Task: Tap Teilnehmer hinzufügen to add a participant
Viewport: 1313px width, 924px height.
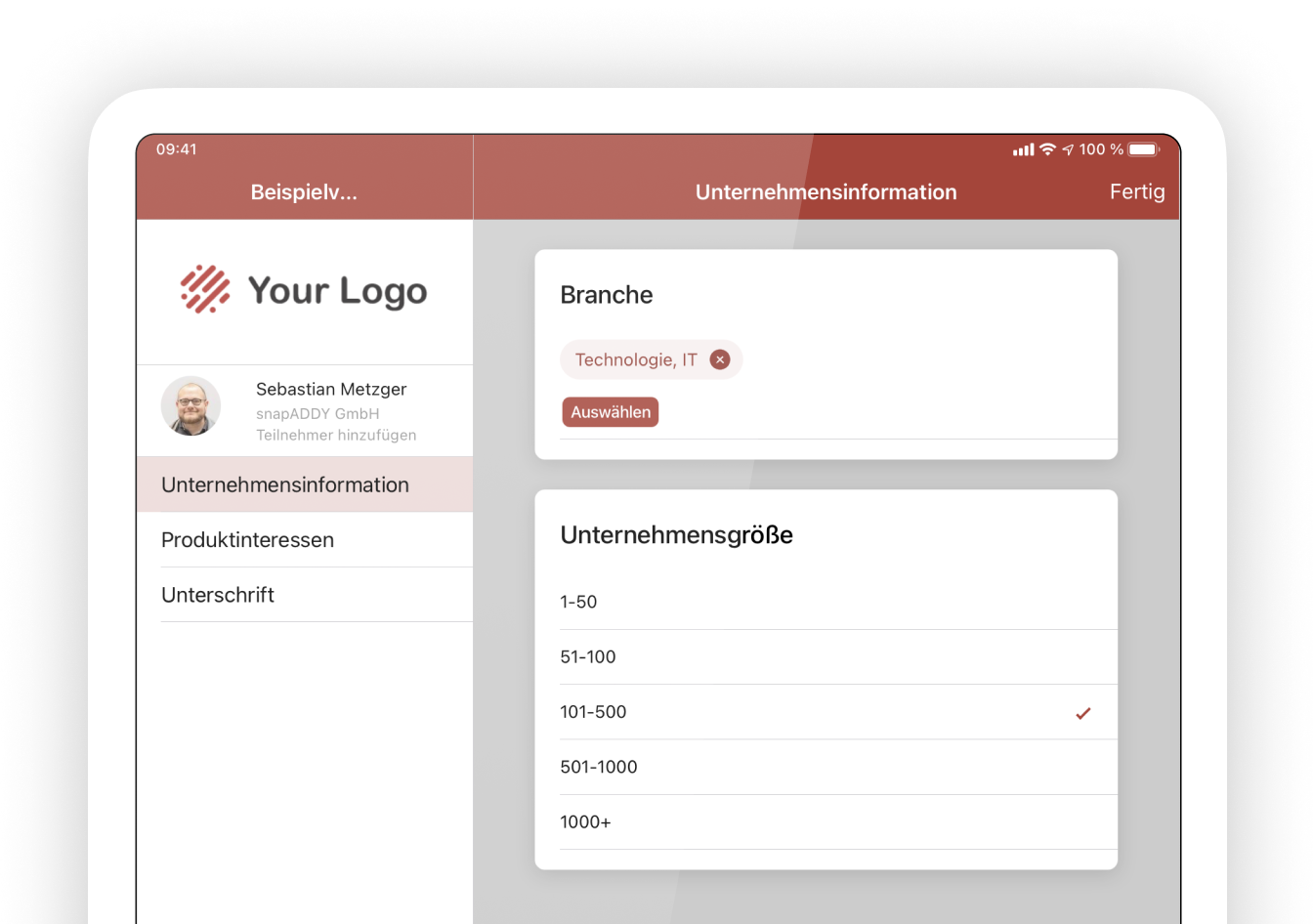Action: [x=336, y=435]
